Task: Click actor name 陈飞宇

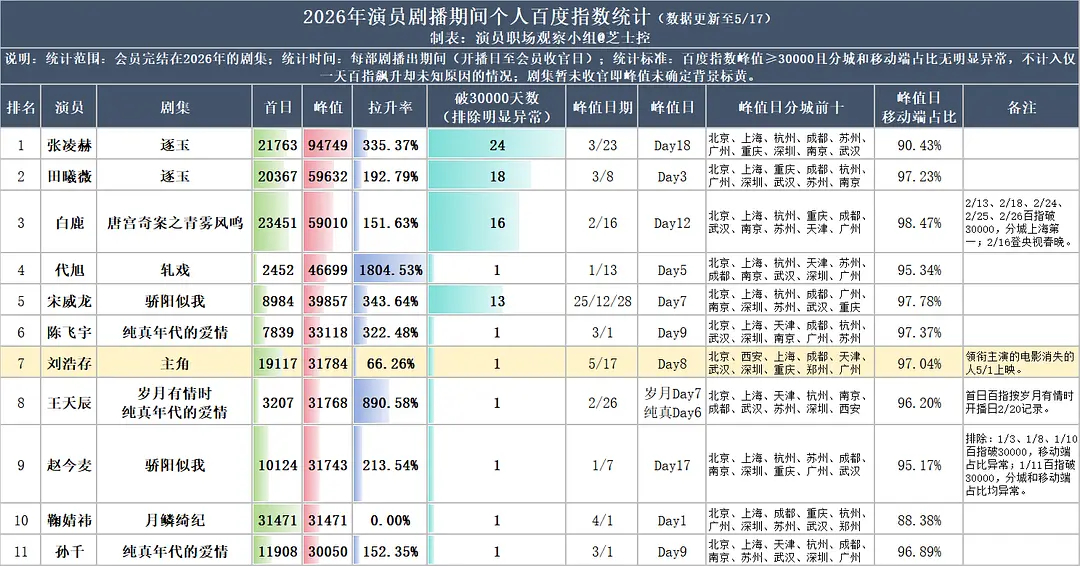Action: click(70, 333)
